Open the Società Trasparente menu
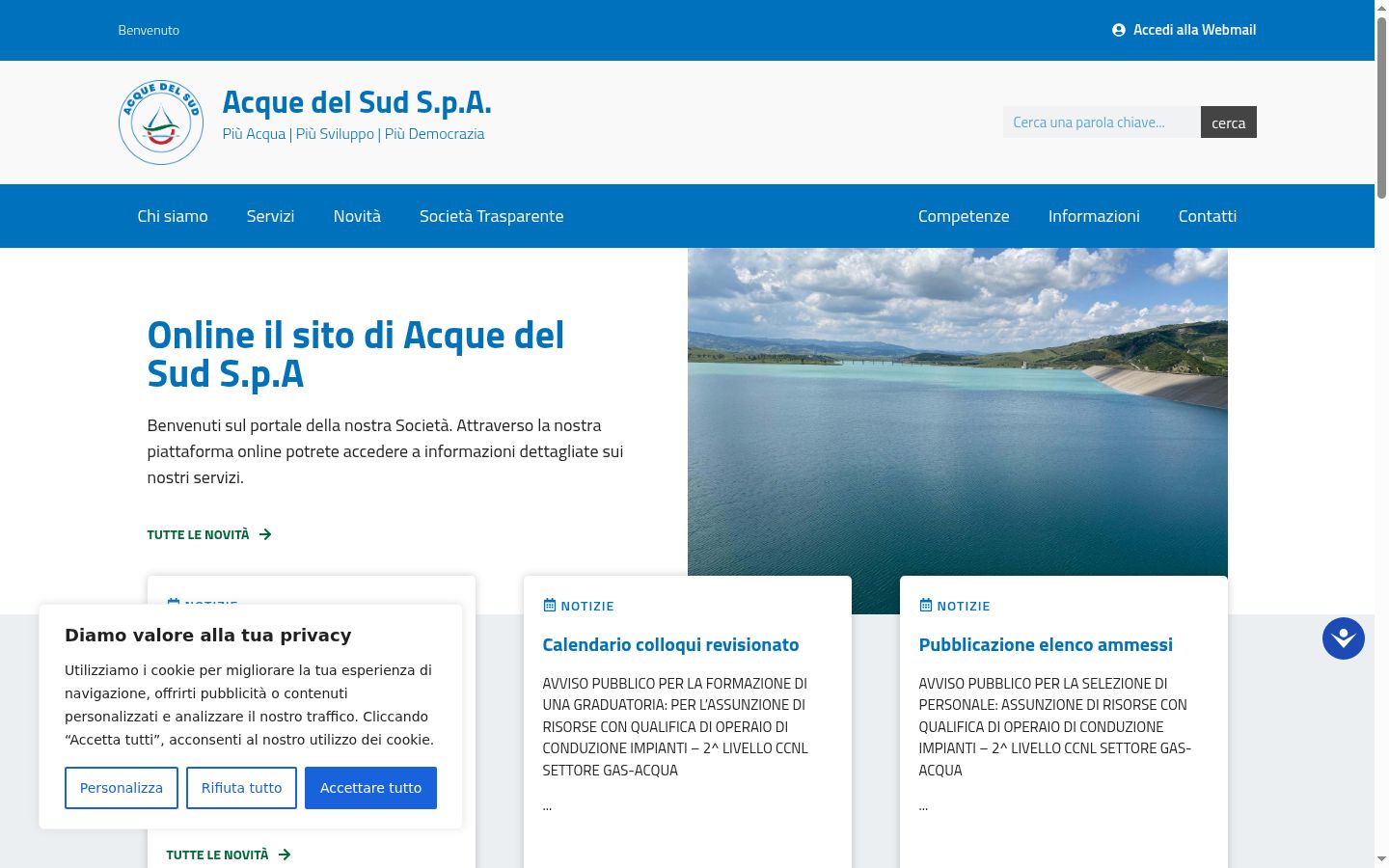1389x868 pixels. 492,216
